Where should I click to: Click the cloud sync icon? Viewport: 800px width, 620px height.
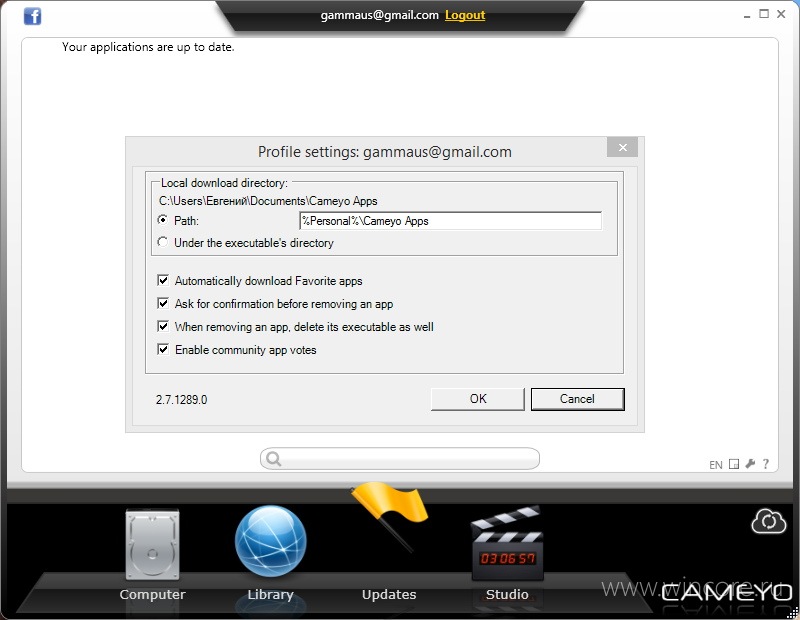(x=769, y=522)
